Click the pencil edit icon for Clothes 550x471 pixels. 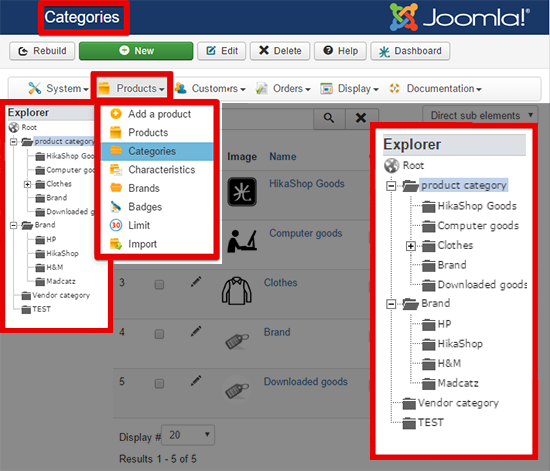[196, 282]
